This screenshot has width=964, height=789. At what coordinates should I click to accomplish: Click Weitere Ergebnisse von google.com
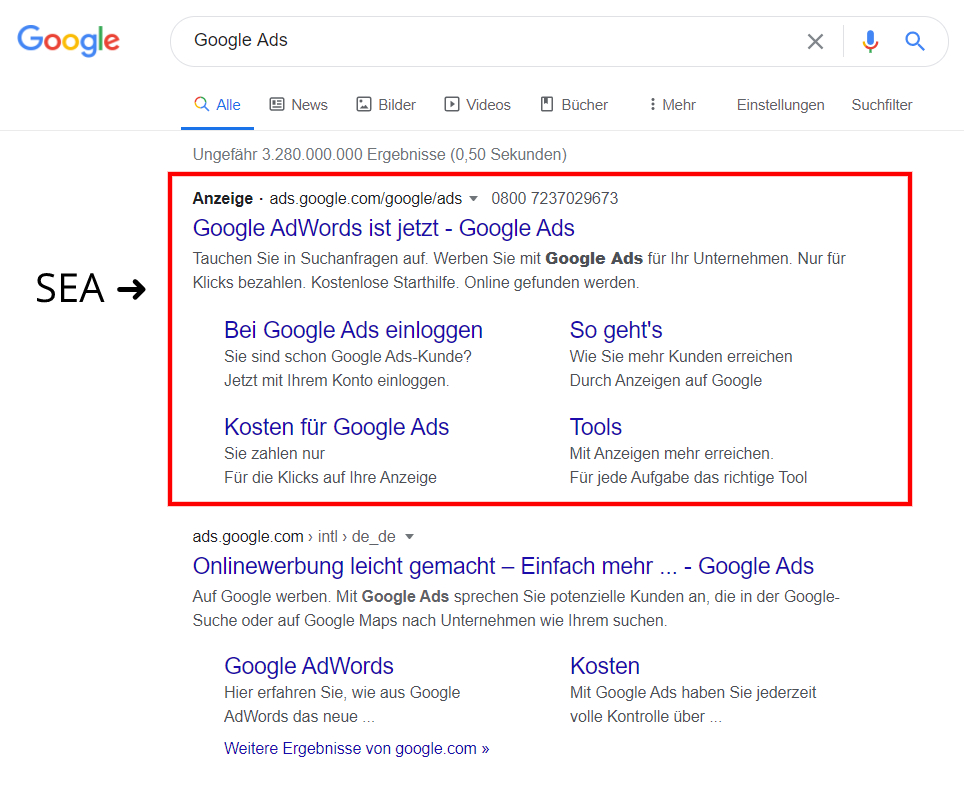pos(357,748)
